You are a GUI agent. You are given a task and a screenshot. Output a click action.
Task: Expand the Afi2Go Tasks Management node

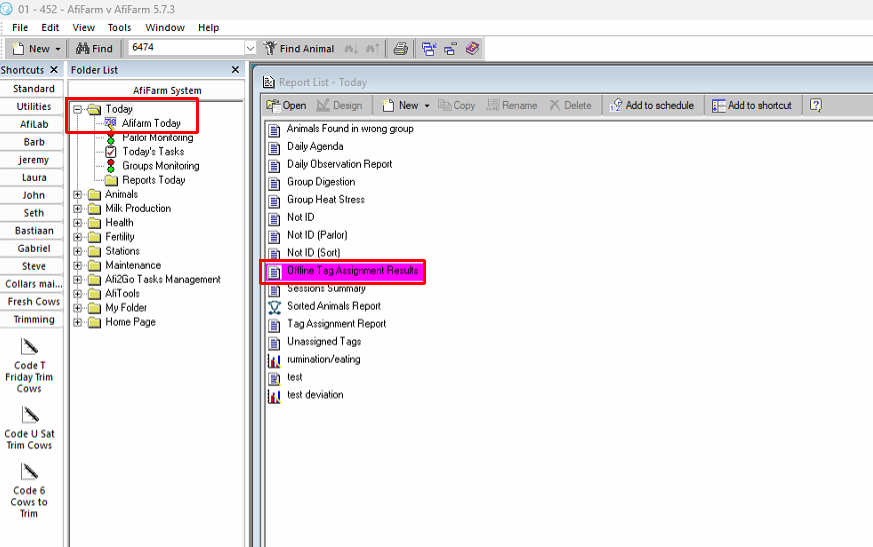[x=78, y=280]
